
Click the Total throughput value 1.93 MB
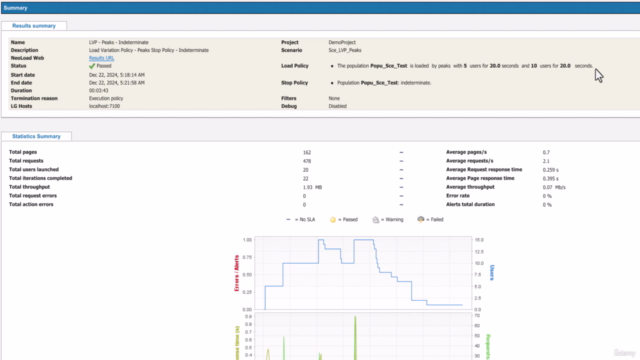click(x=312, y=187)
